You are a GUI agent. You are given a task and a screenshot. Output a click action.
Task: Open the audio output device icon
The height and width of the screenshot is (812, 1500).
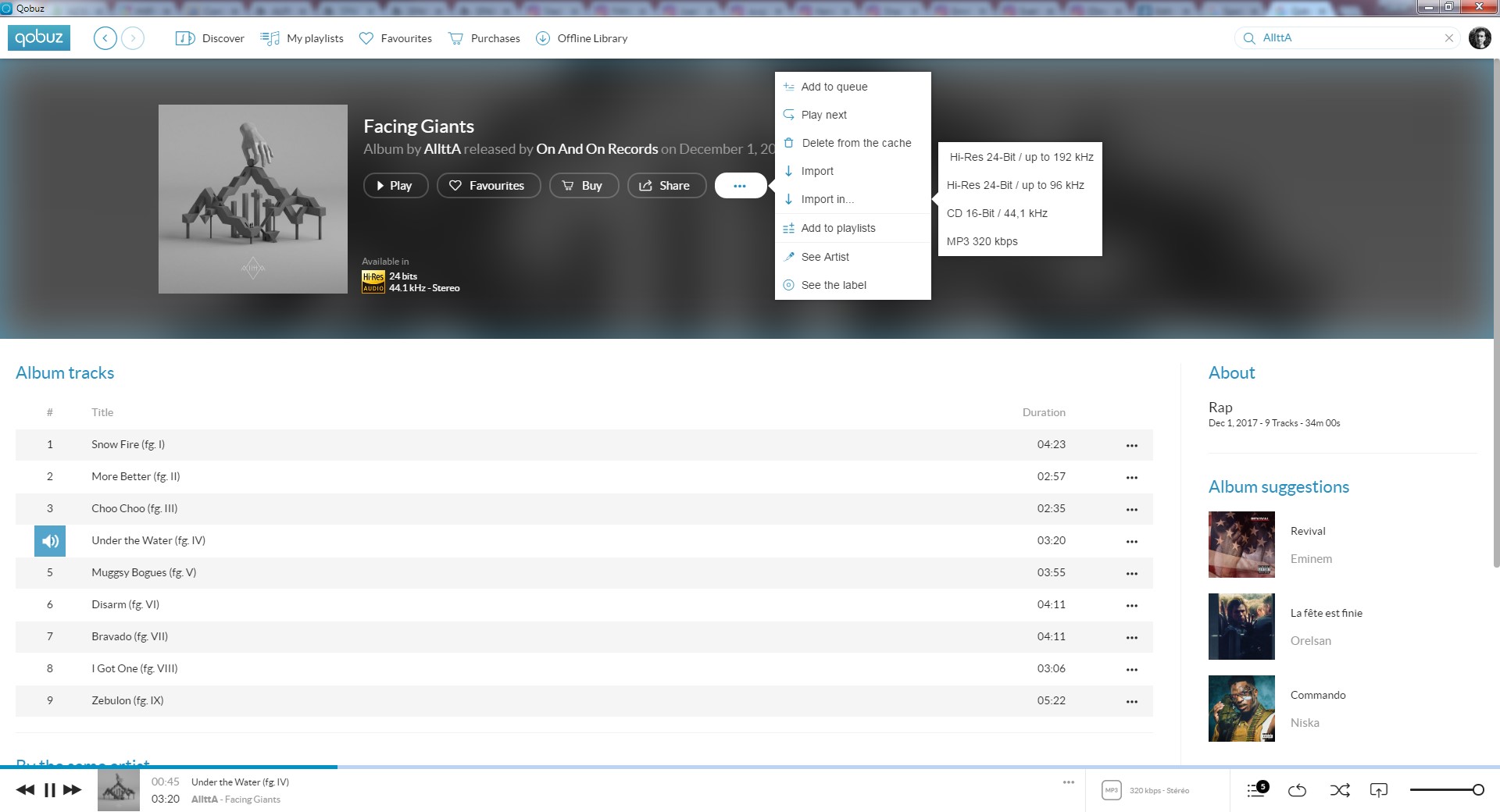point(1379,790)
